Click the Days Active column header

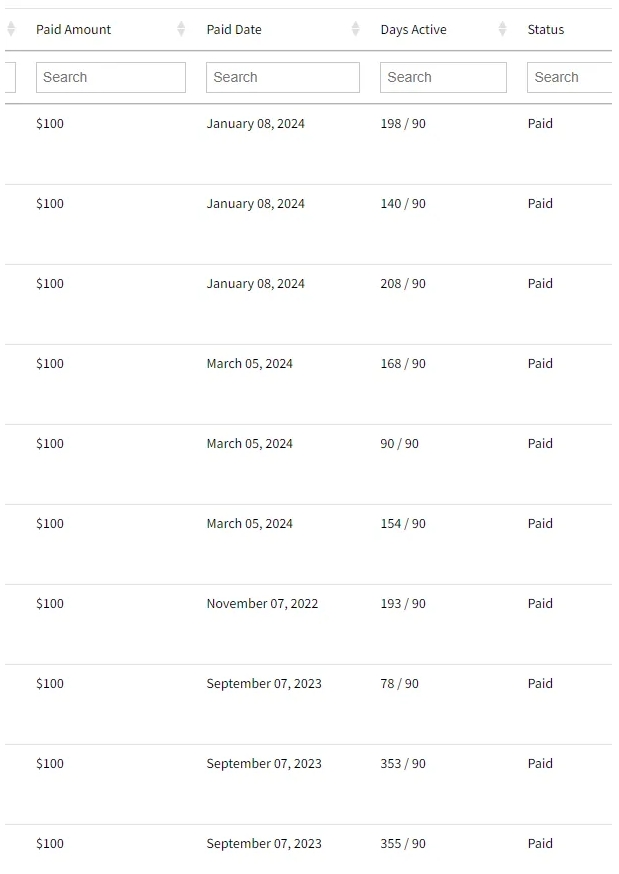pos(413,30)
